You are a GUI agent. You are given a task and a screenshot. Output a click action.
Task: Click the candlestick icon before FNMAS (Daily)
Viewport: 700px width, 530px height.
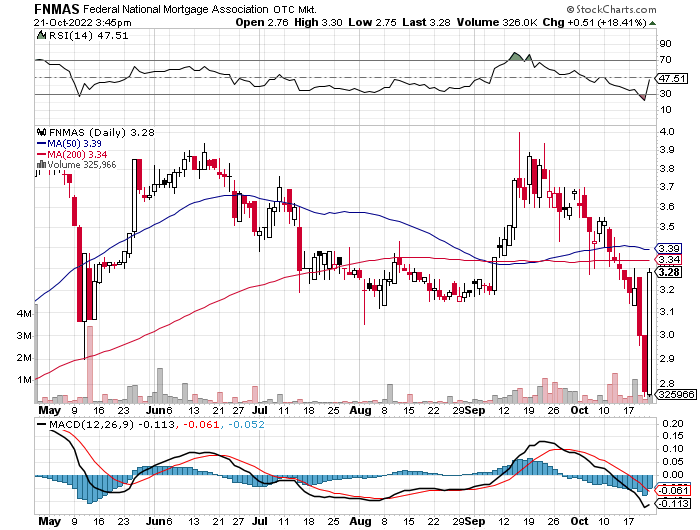coord(42,132)
